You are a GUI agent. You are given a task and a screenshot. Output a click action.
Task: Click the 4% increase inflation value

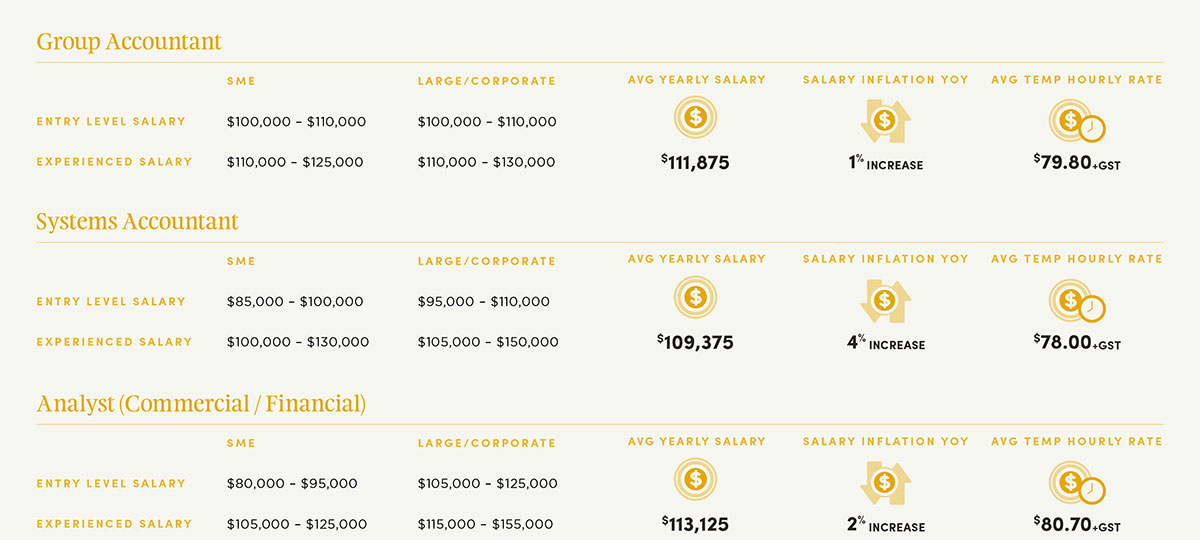coord(886,343)
